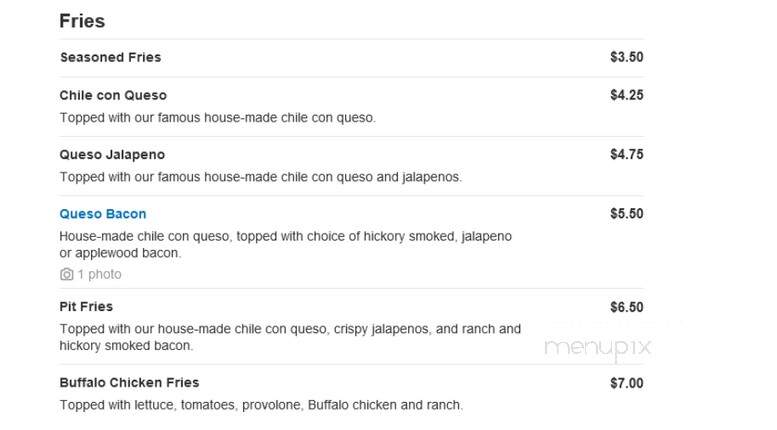Click the Fries section heading
The width and height of the screenshot is (777, 430).
point(82,21)
